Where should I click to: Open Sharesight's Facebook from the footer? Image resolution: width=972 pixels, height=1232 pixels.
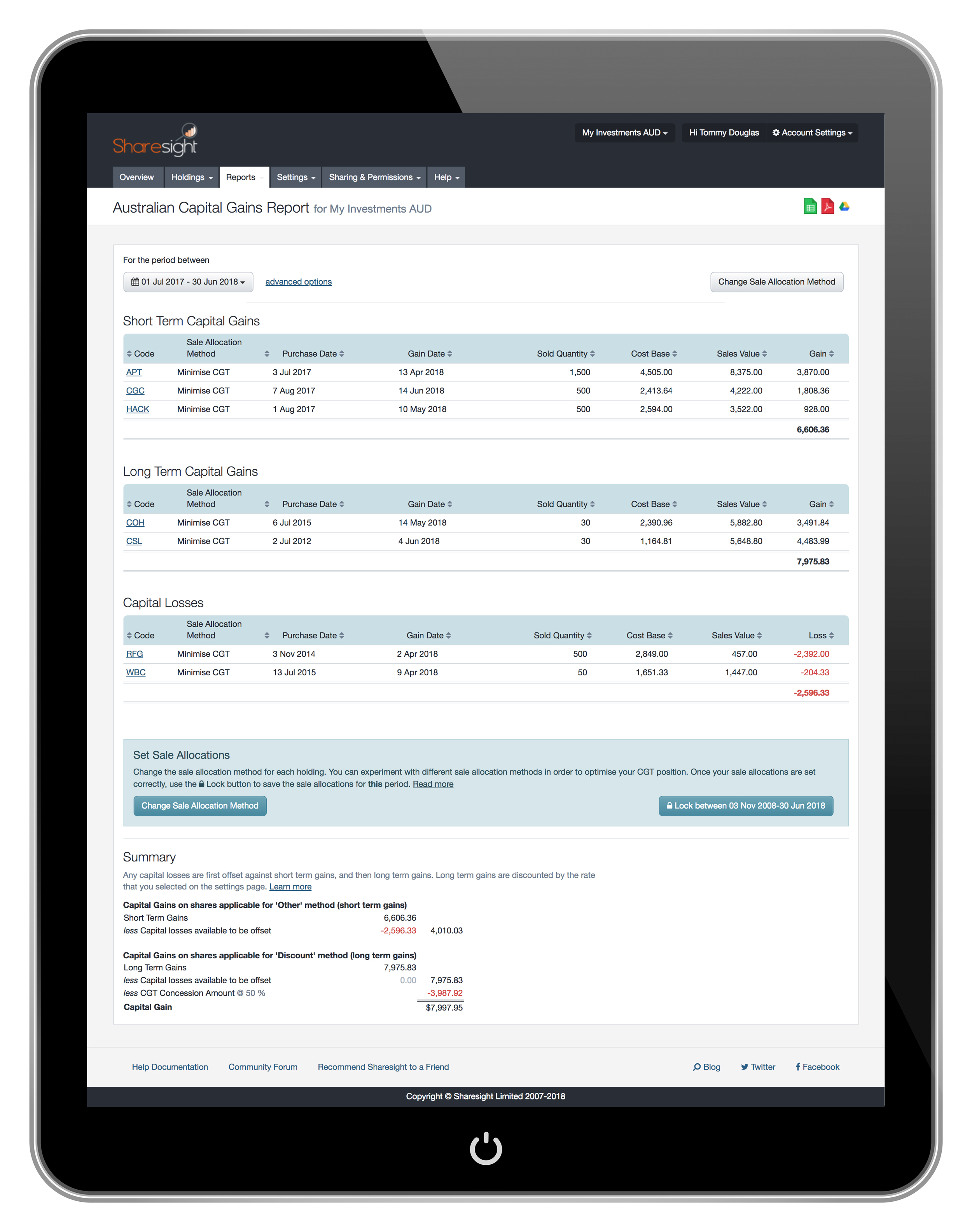817,1067
